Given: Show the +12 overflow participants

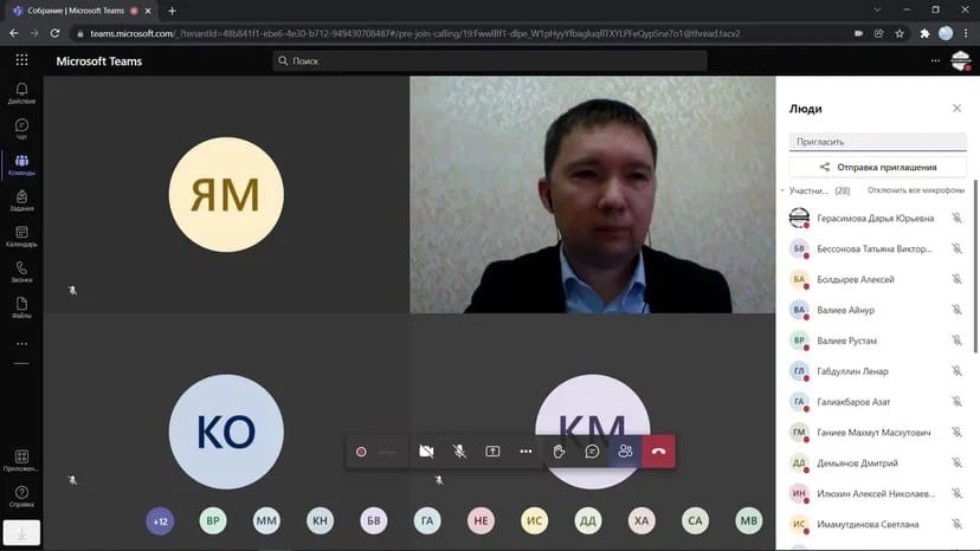Looking at the screenshot, I should 160,520.
